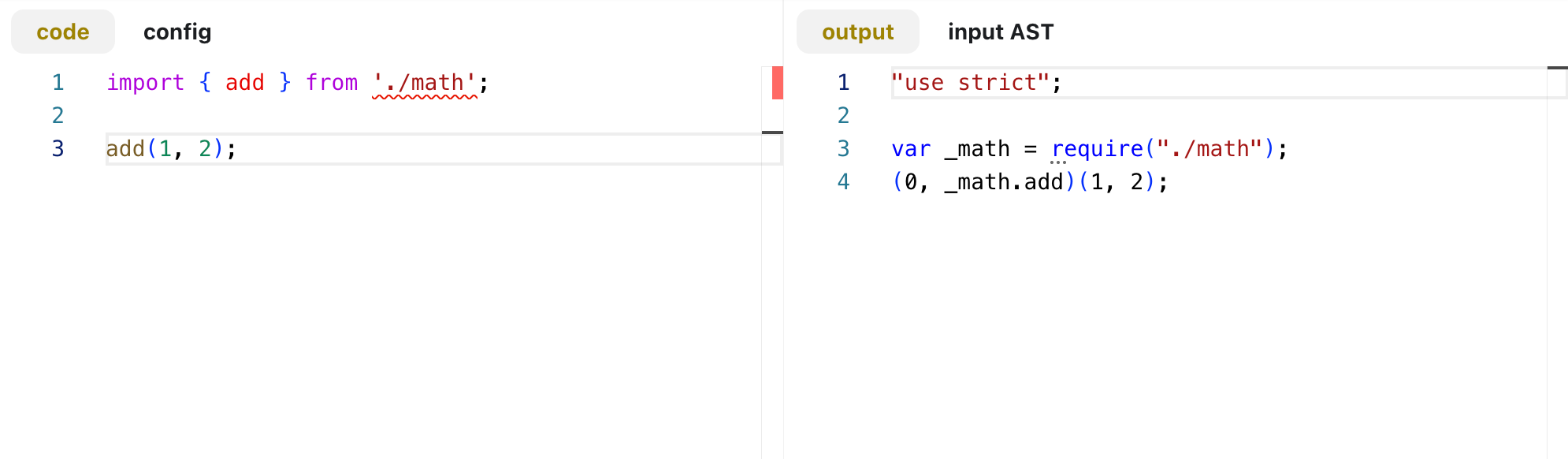Image resolution: width=1568 pixels, height=459 pixels.
Task: Click the output editor overview ruler marker
Action: [1557, 68]
